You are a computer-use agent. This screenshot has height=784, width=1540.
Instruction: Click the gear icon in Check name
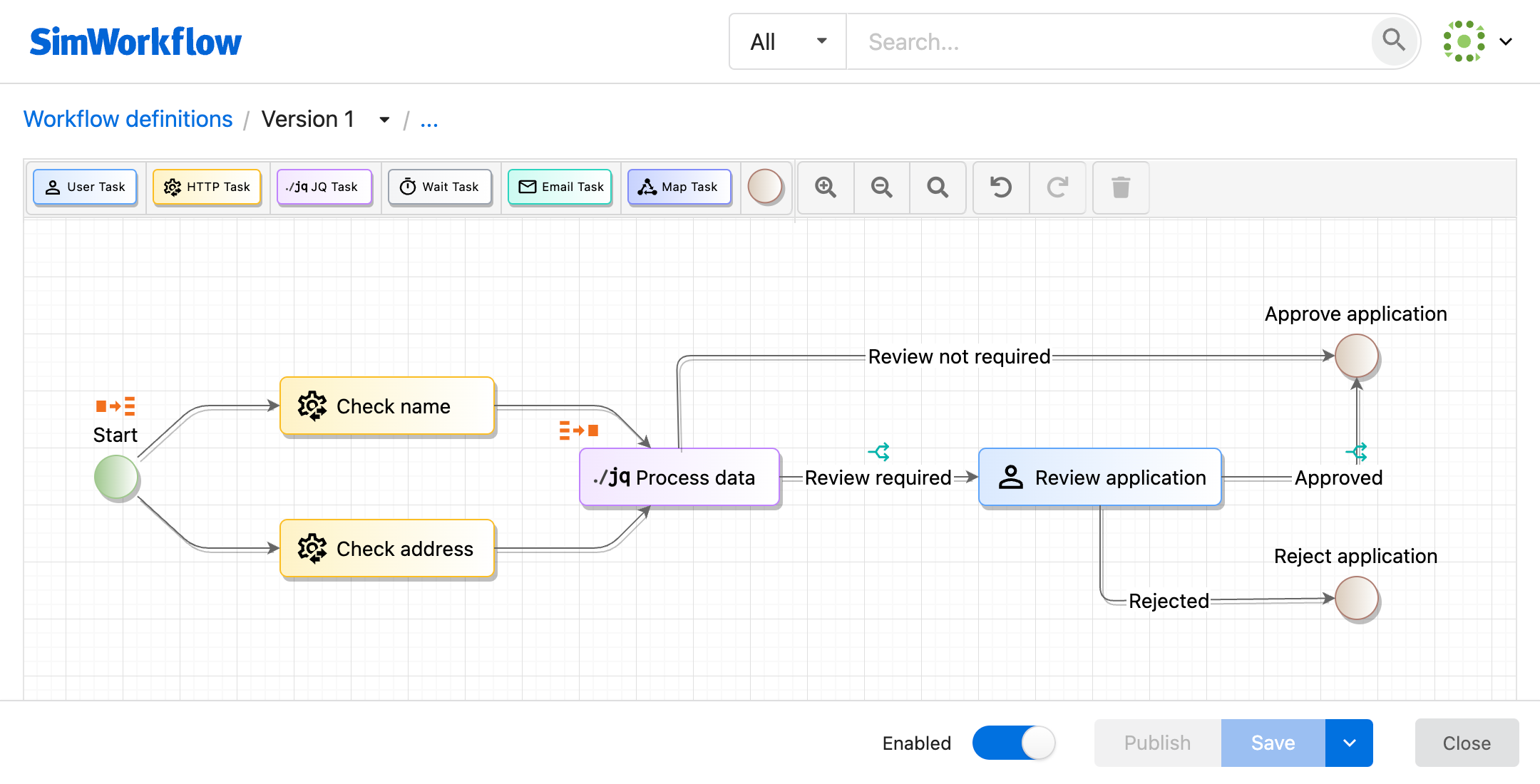coord(312,406)
